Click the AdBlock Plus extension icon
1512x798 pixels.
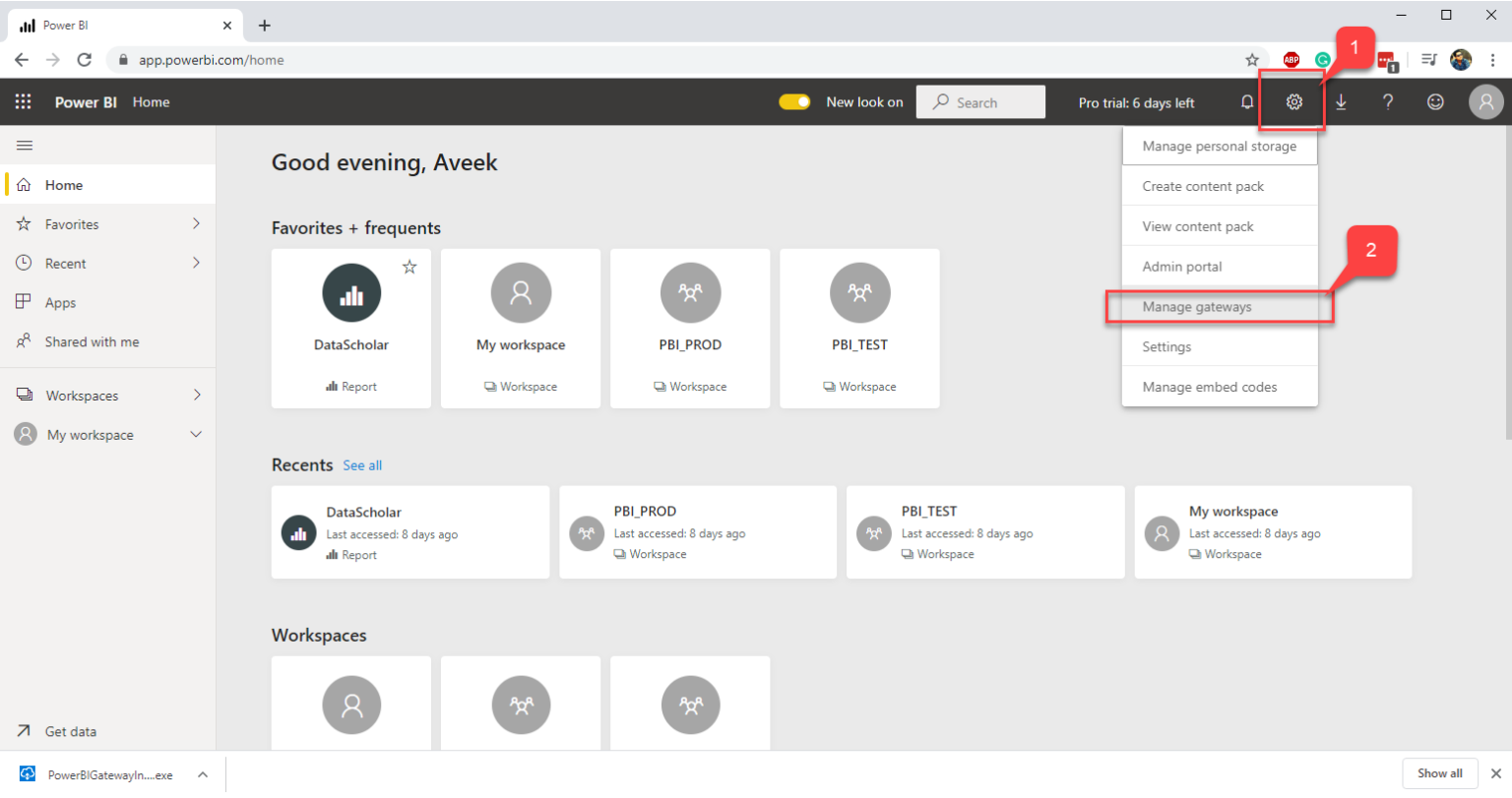pos(1291,60)
